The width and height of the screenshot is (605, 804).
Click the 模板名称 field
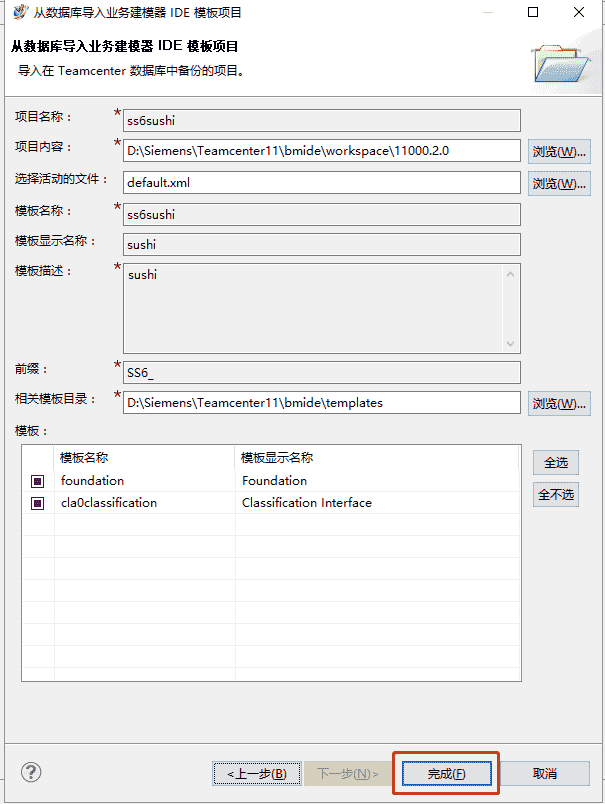click(x=321, y=214)
